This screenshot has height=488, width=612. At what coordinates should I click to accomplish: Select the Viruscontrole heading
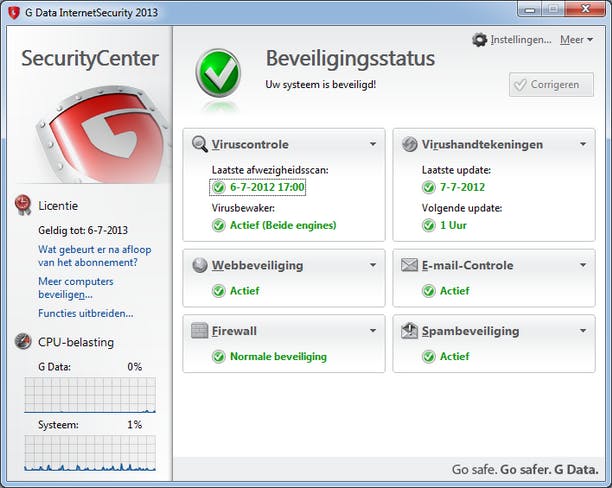pos(250,144)
